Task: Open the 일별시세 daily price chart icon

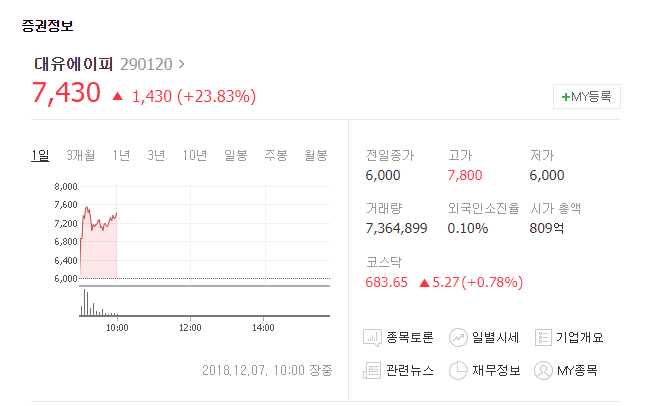Action: coord(458,338)
